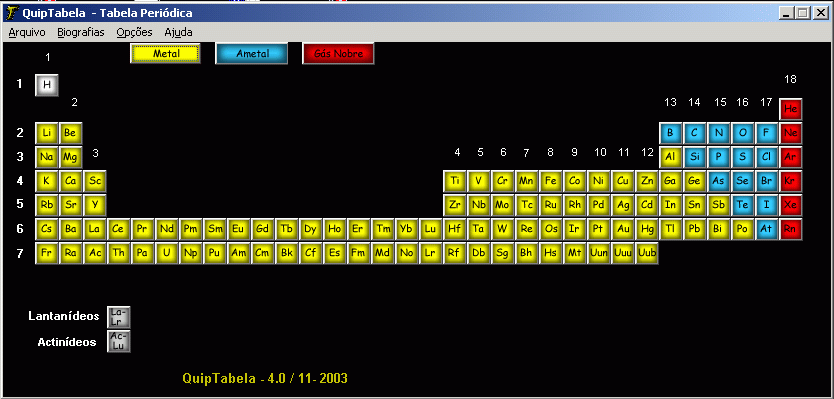The width and height of the screenshot is (834, 399).
Task: Click the red Gás Nobre legend button
Action: pyautogui.click(x=338, y=54)
